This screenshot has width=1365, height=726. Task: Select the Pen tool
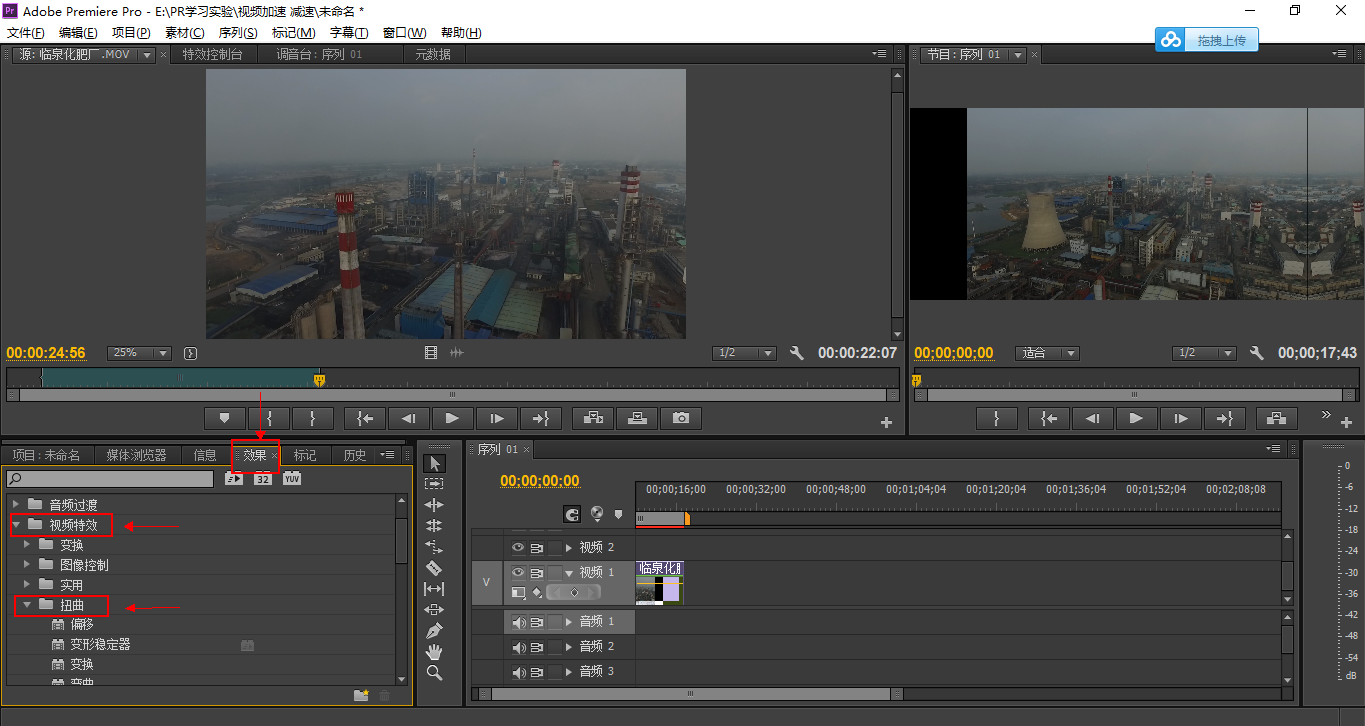[434, 631]
